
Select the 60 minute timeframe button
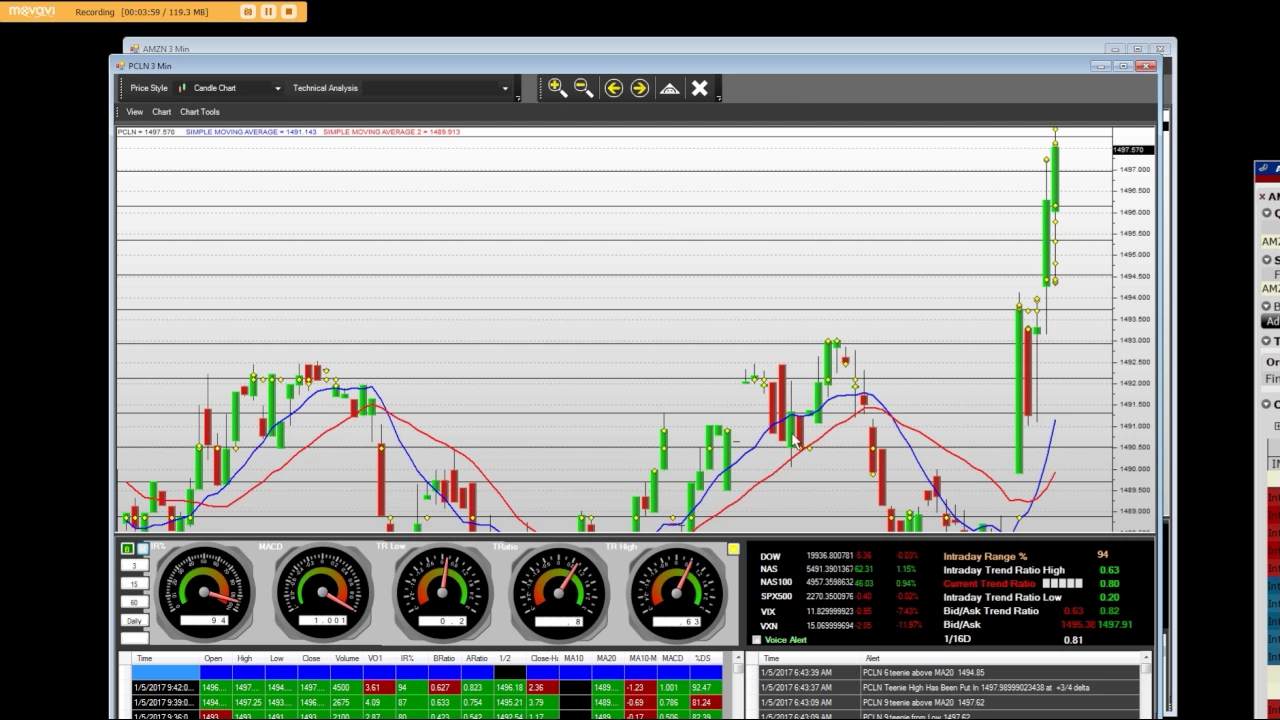134,602
